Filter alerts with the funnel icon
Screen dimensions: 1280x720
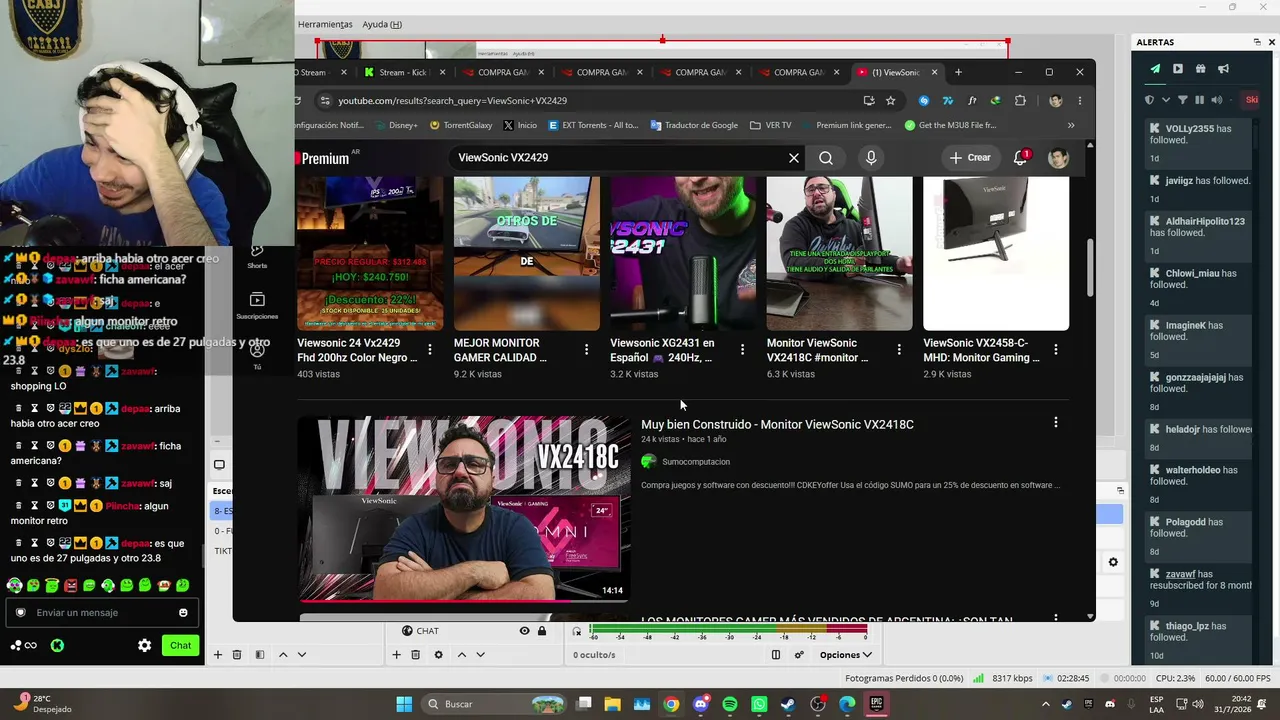1183,100
